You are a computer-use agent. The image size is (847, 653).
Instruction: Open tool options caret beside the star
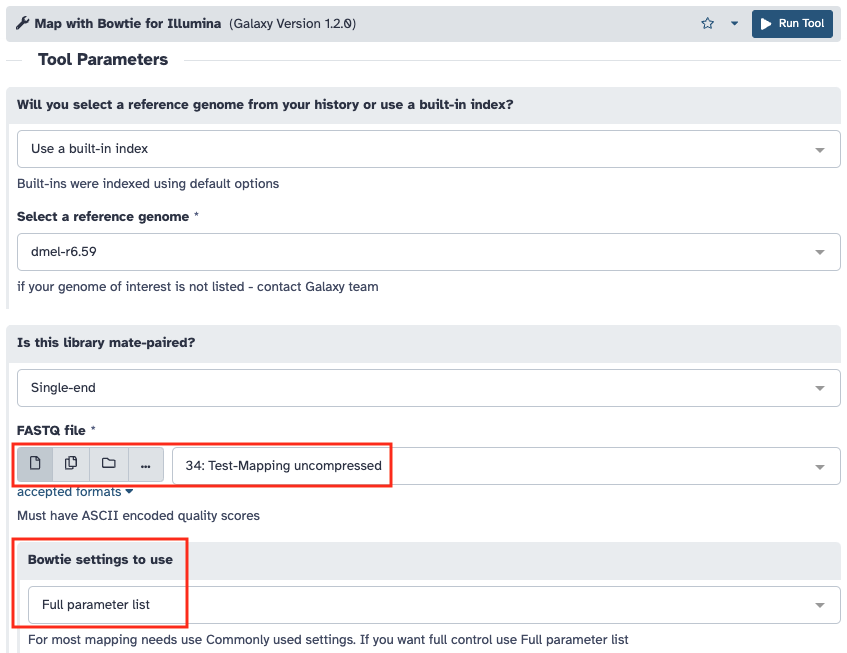tap(734, 23)
